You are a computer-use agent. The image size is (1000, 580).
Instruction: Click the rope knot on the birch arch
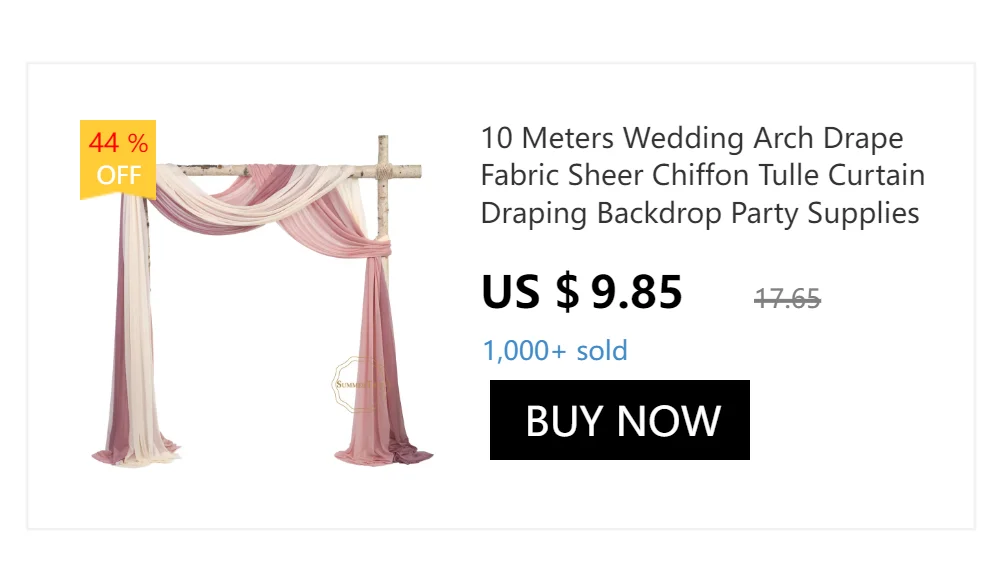(x=383, y=171)
